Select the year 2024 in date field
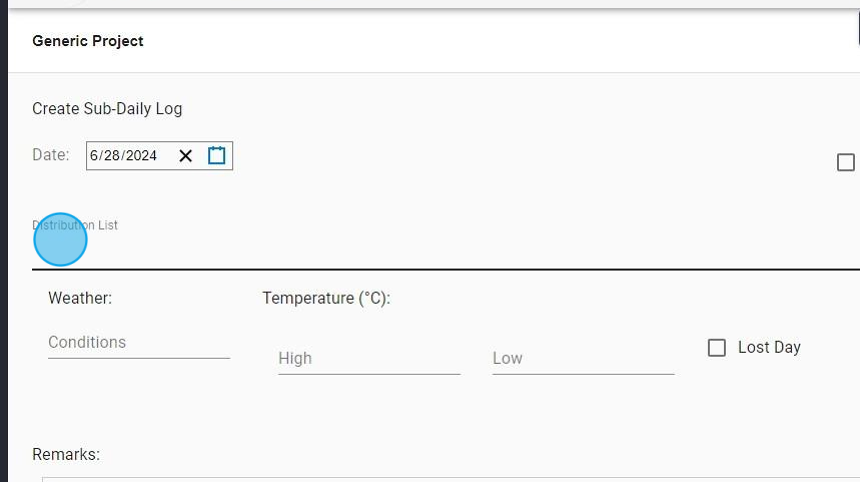Viewport: 860px width, 482px height. point(141,156)
